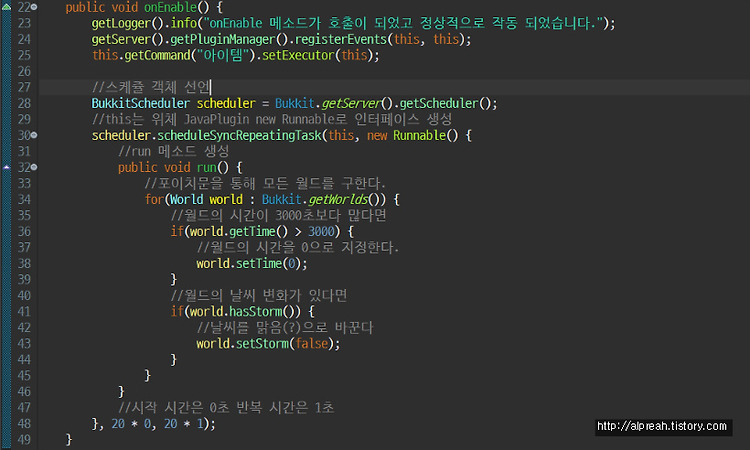Click setStorm on line 43
Viewport: 750px width, 450px height.
click(x=262, y=343)
